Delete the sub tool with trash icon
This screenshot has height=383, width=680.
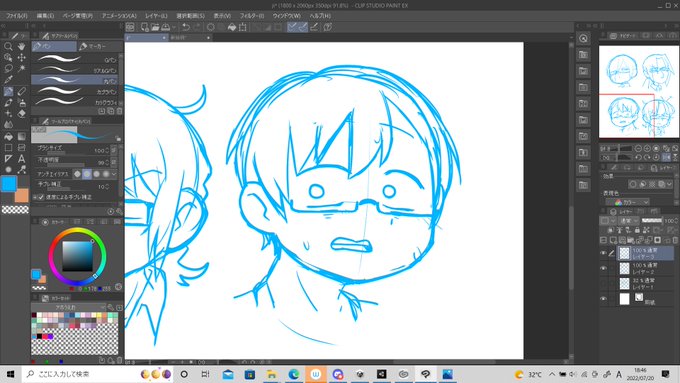click(x=119, y=111)
